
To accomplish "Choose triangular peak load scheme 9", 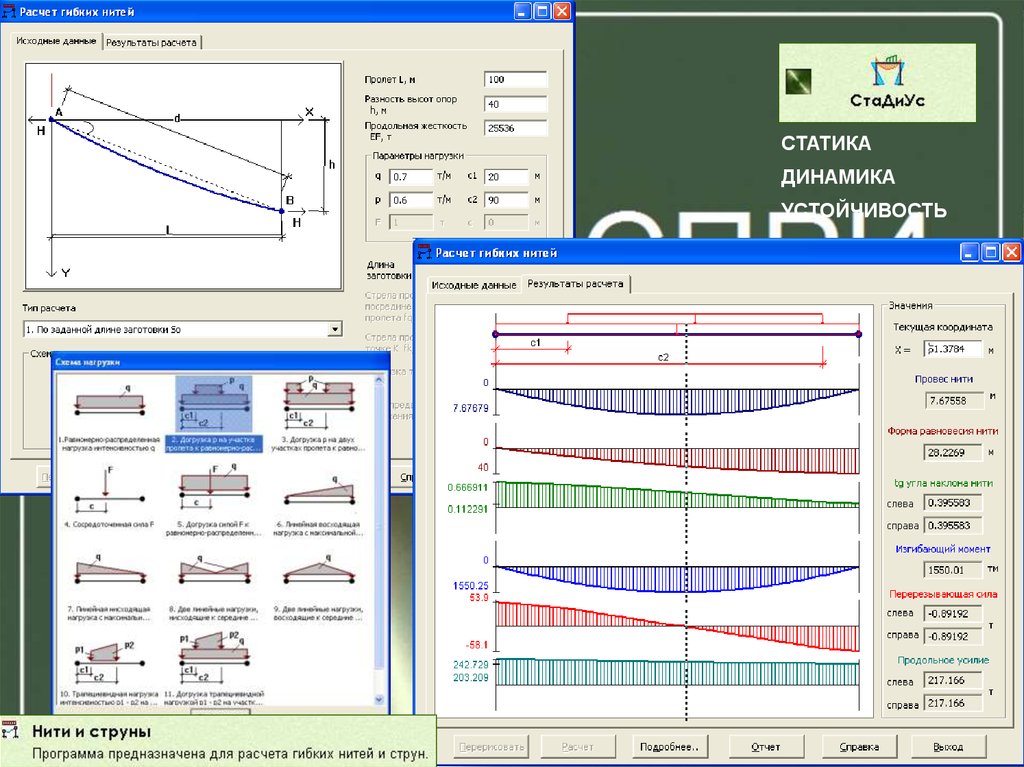I will (317, 572).
